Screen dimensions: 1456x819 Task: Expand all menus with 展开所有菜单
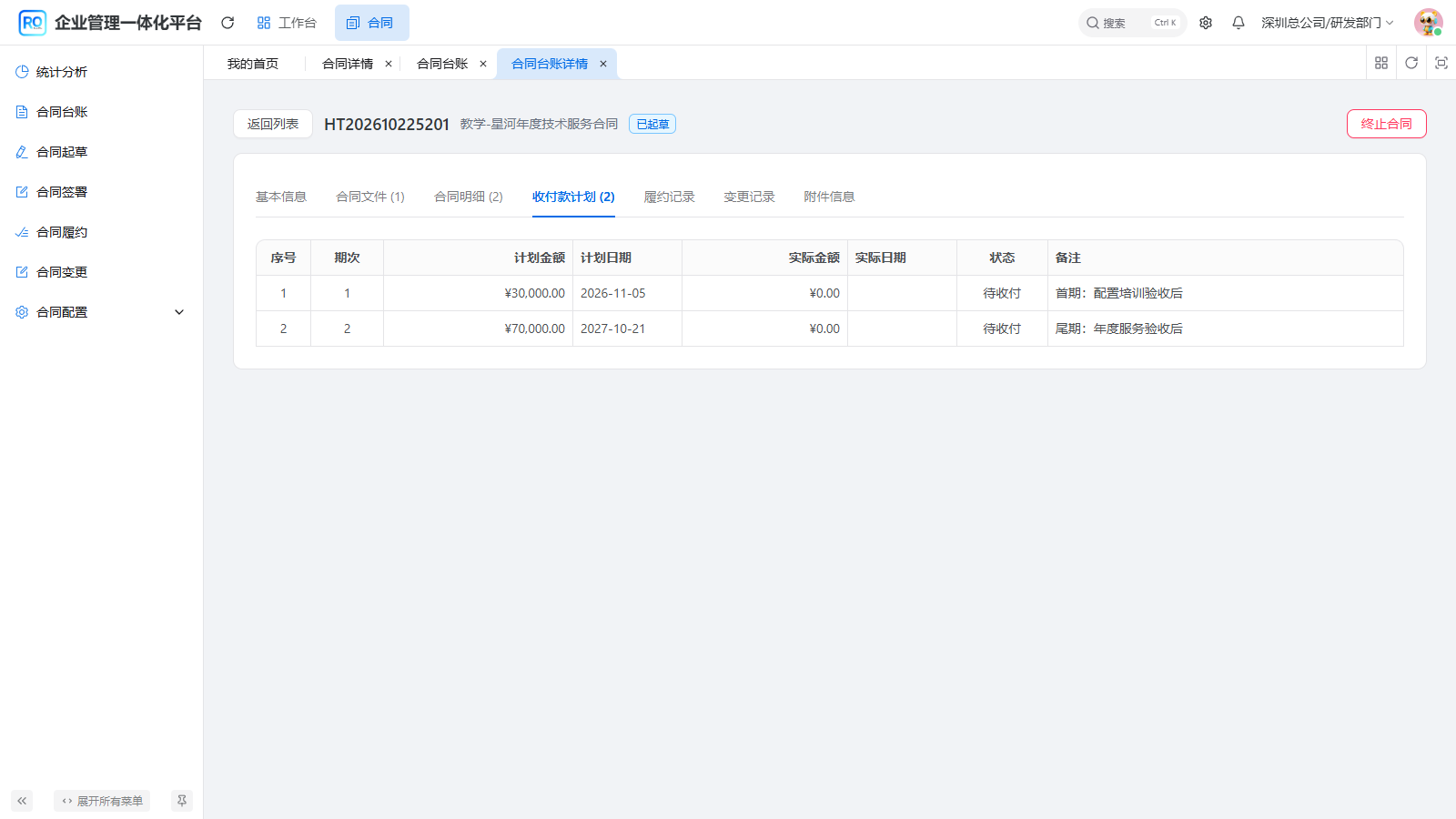point(102,801)
